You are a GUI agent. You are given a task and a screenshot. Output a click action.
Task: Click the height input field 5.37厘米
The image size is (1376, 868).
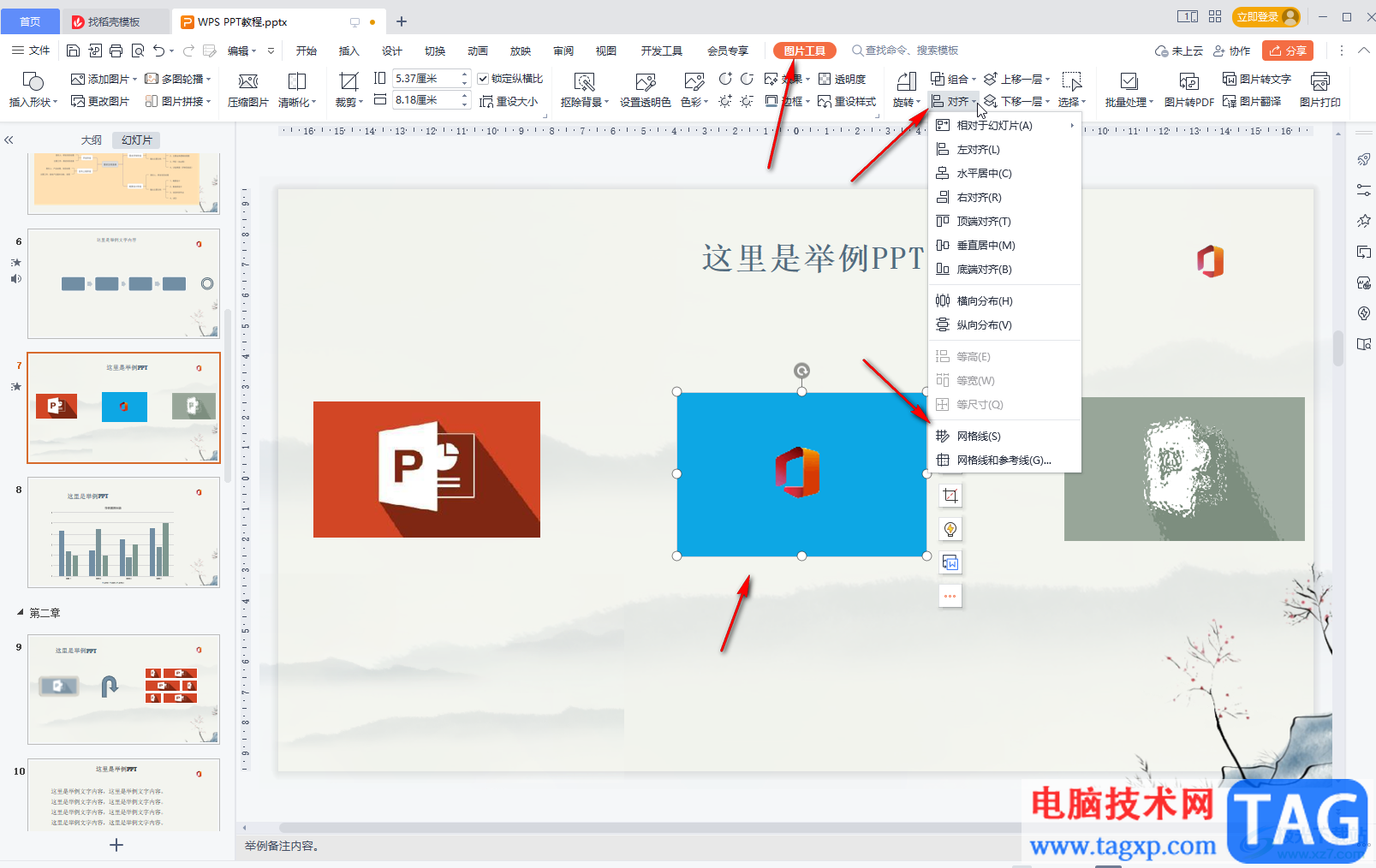coord(426,78)
